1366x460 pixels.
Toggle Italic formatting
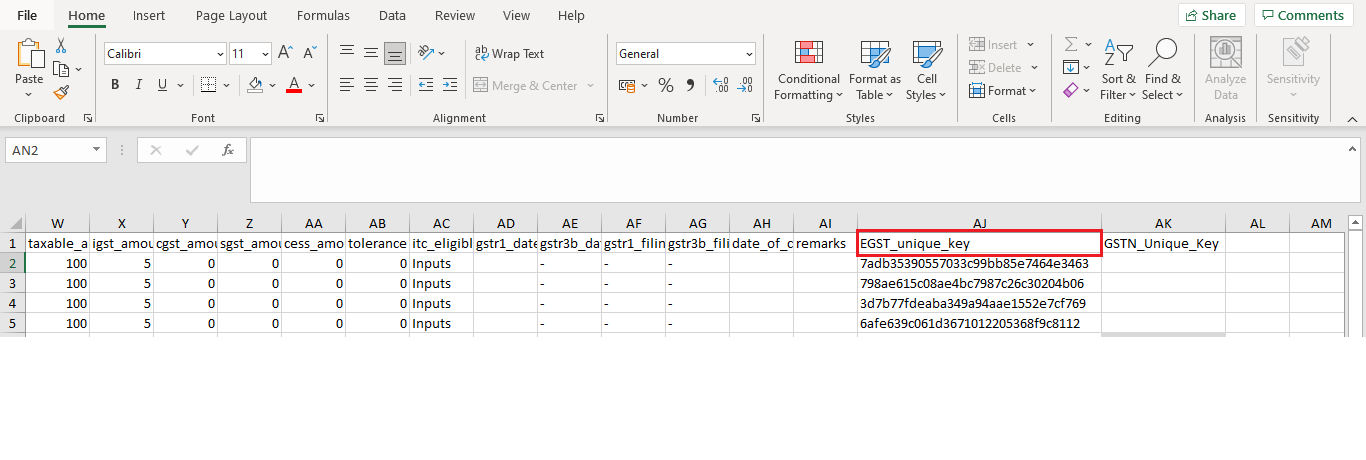[139, 85]
